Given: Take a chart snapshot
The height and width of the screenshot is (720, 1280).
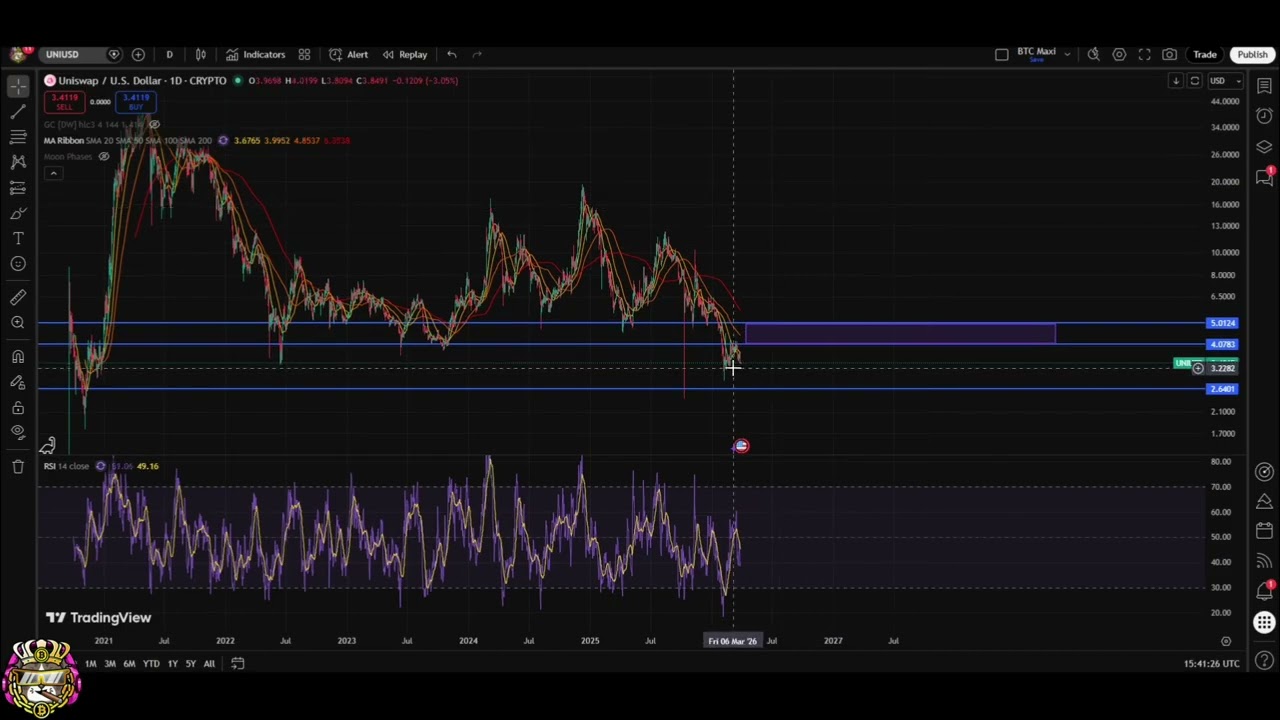Looking at the screenshot, I should [x=1169, y=54].
